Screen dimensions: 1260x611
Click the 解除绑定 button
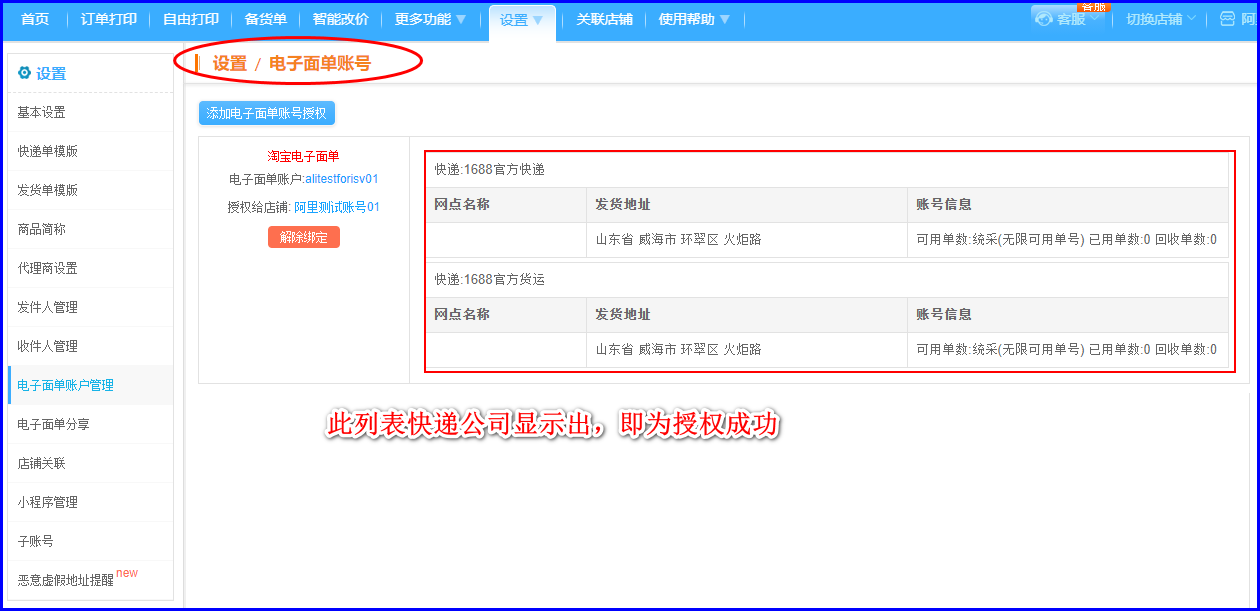pos(304,237)
